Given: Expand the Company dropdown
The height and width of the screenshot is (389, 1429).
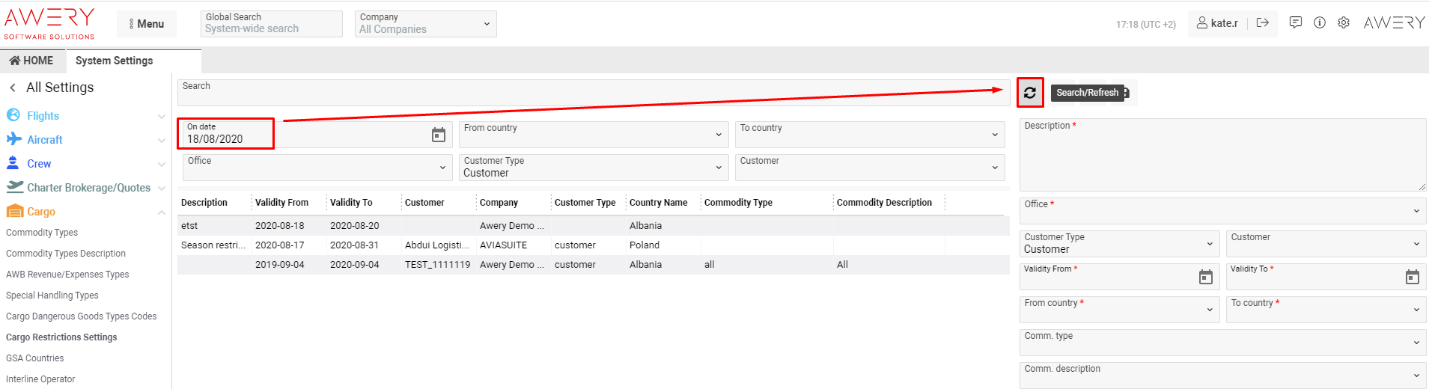Looking at the screenshot, I should click(x=426, y=23).
